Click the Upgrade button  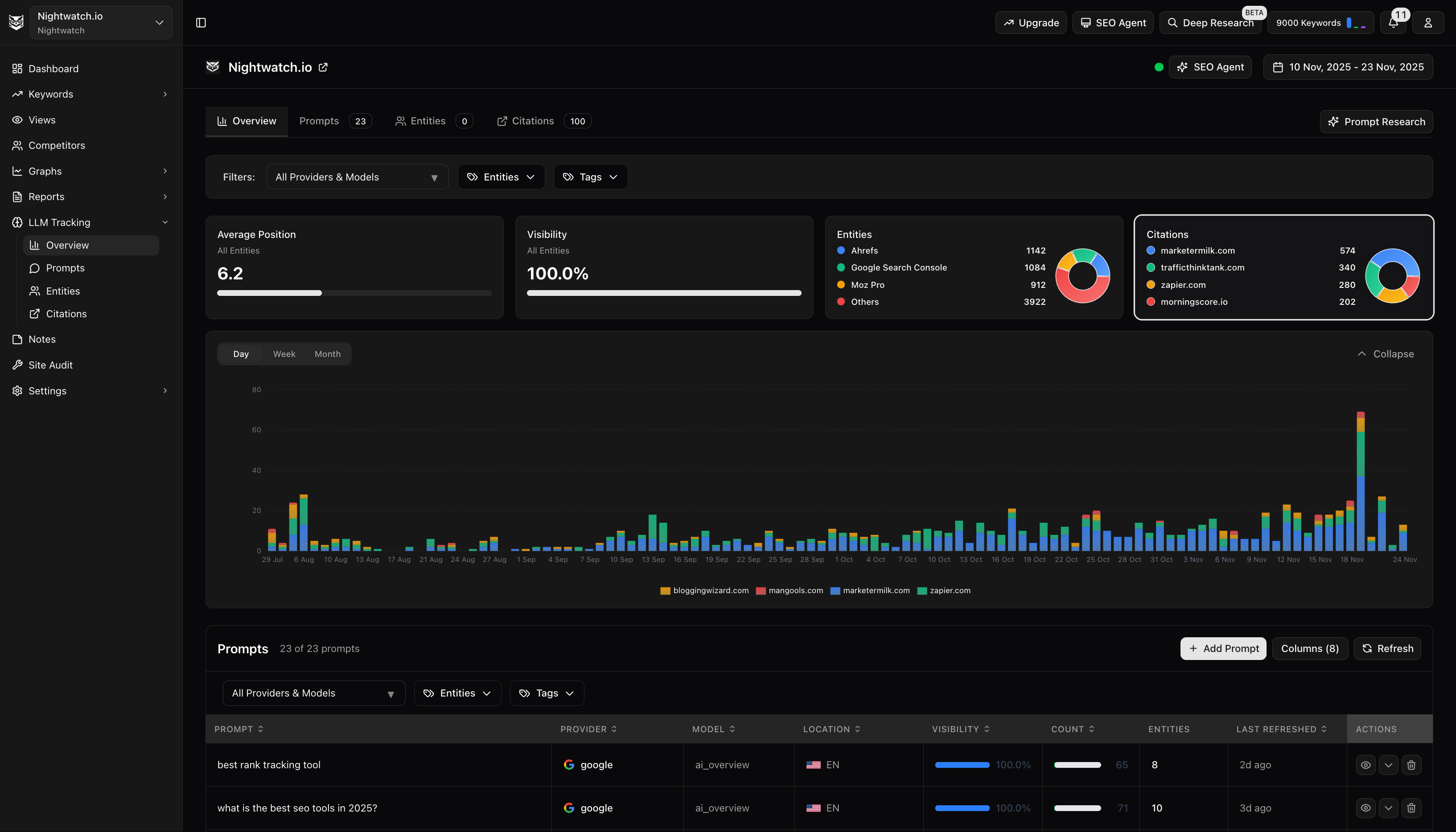pos(1031,23)
